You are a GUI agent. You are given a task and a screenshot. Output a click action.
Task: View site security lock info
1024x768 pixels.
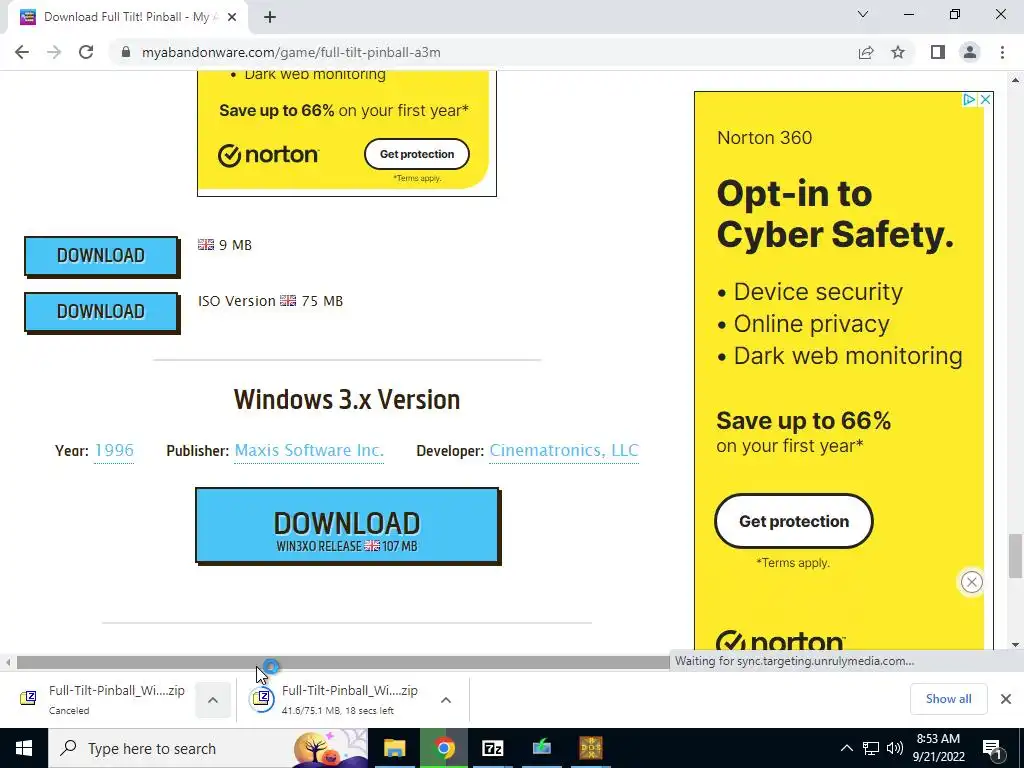point(126,52)
